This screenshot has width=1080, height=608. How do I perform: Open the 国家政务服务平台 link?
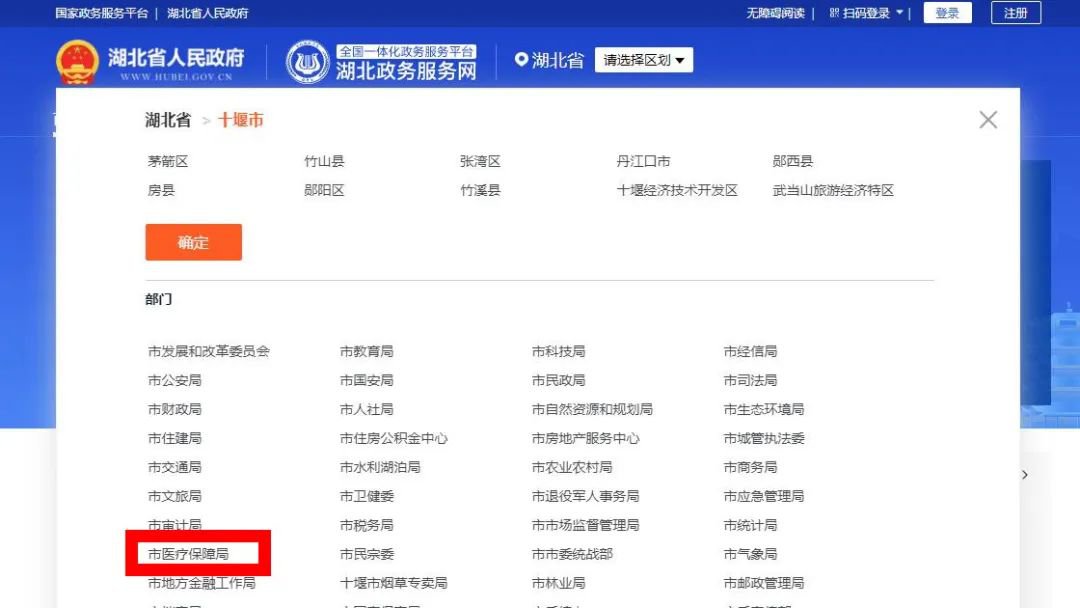[x=101, y=13]
